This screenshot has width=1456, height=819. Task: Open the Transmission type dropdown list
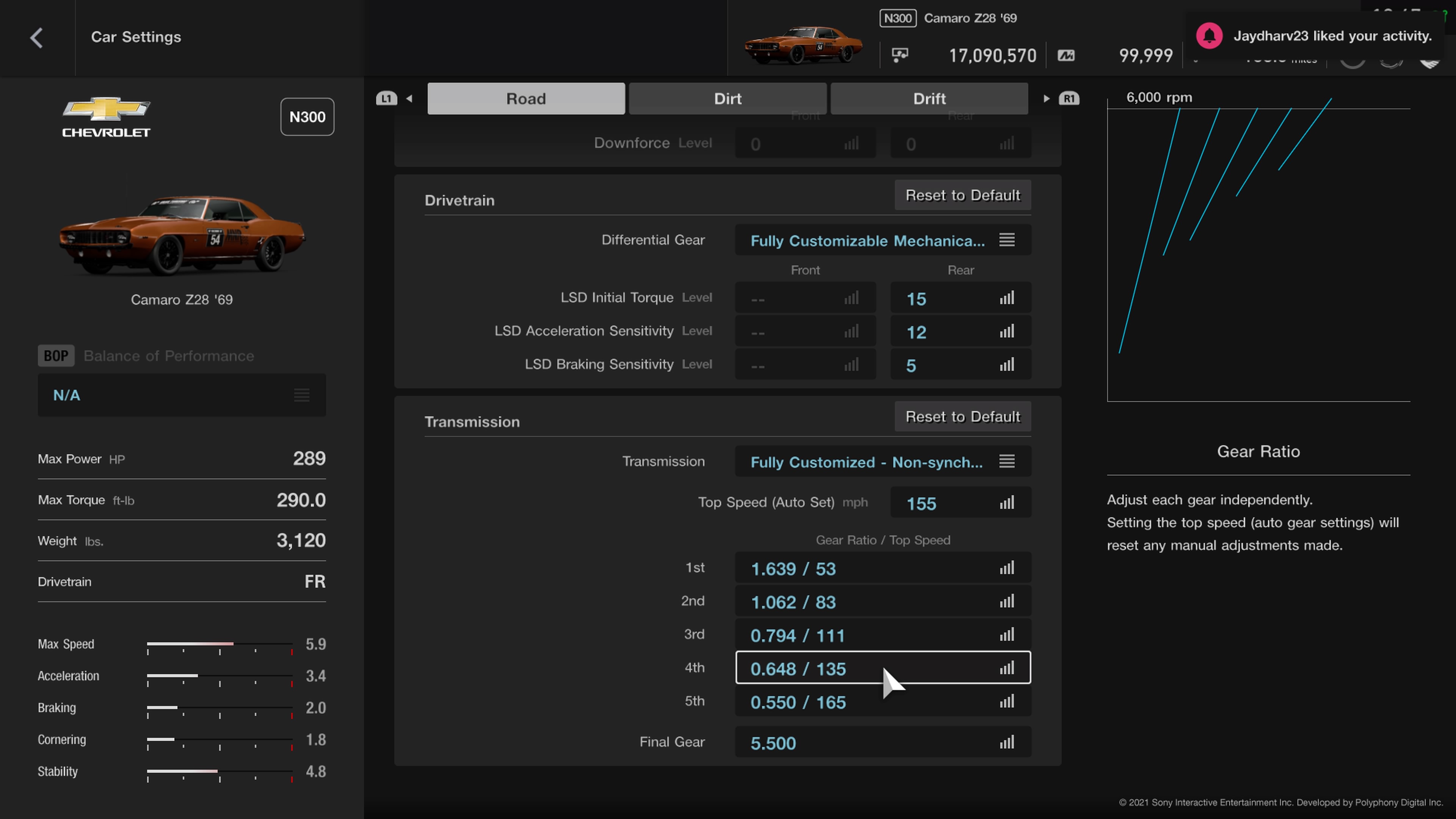coord(883,462)
